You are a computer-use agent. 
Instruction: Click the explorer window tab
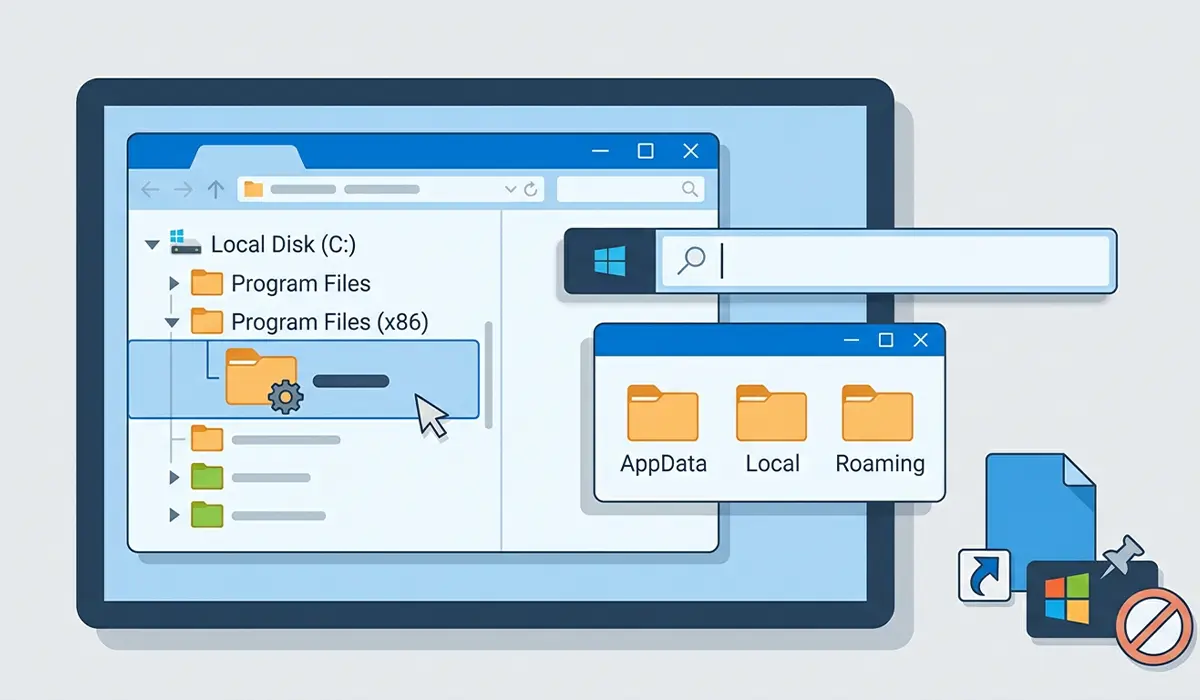click(x=247, y=156)
